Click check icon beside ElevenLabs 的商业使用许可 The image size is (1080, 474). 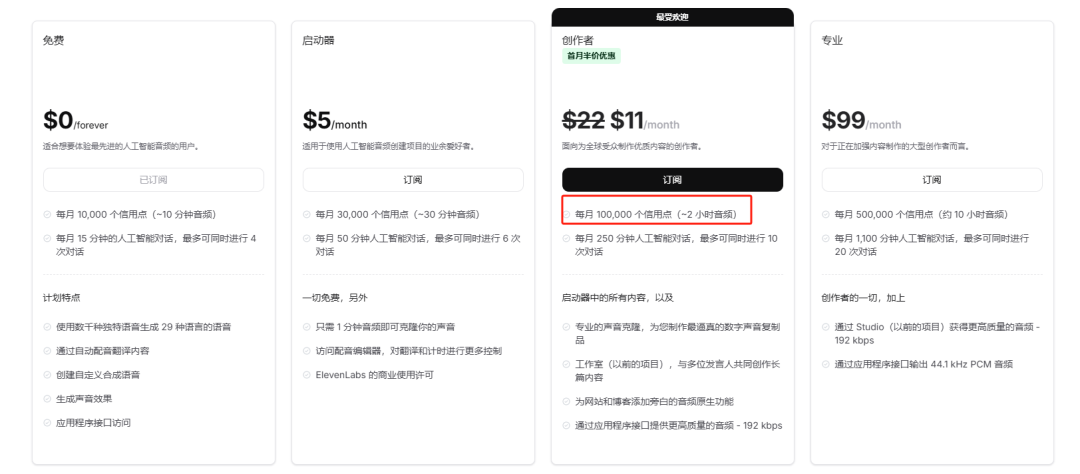click(x=307, y=375)
